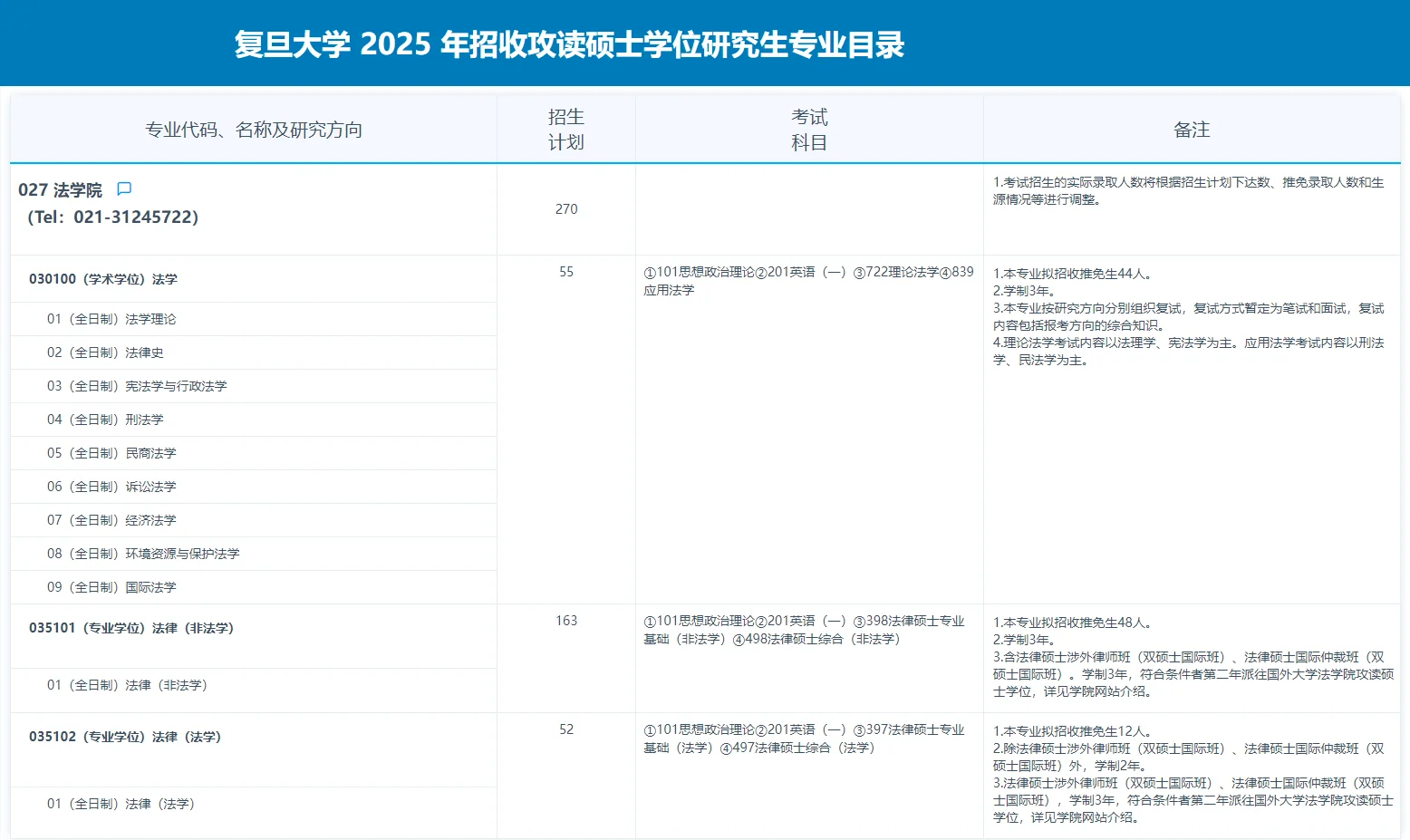Click the exam subjects containing 722理论法学
The image size is (1410, 840).
808,281
